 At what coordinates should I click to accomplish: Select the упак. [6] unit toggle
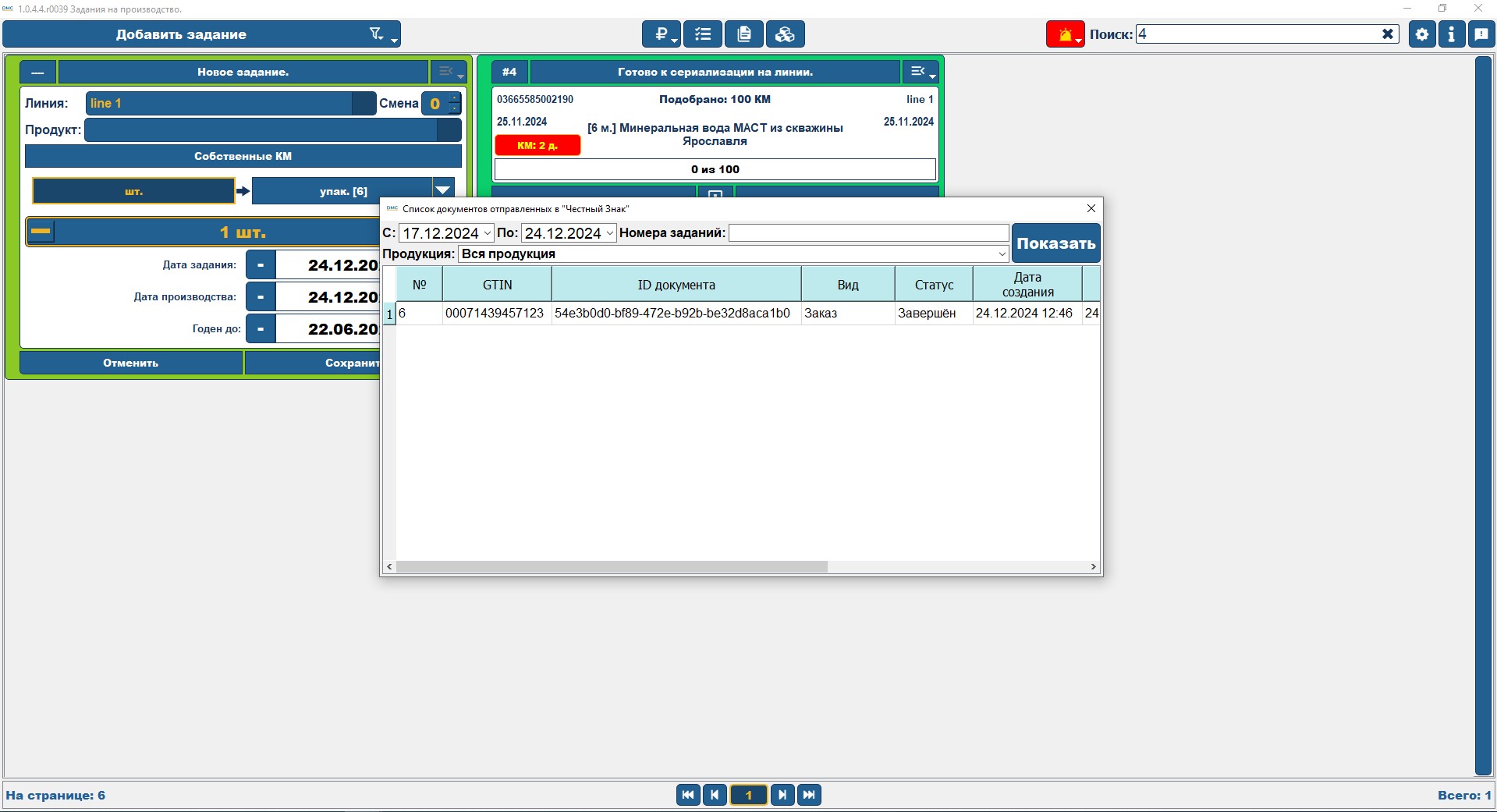[x=342, y=191]
